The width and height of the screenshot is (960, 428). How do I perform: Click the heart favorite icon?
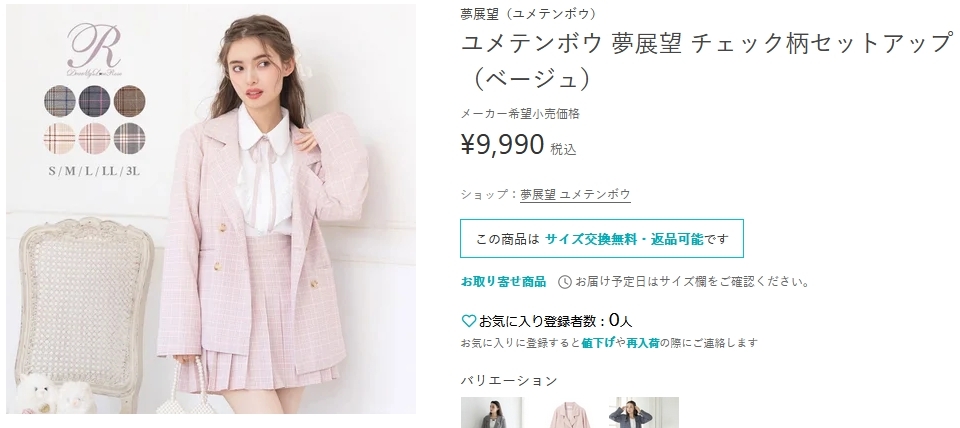(468, 320)
